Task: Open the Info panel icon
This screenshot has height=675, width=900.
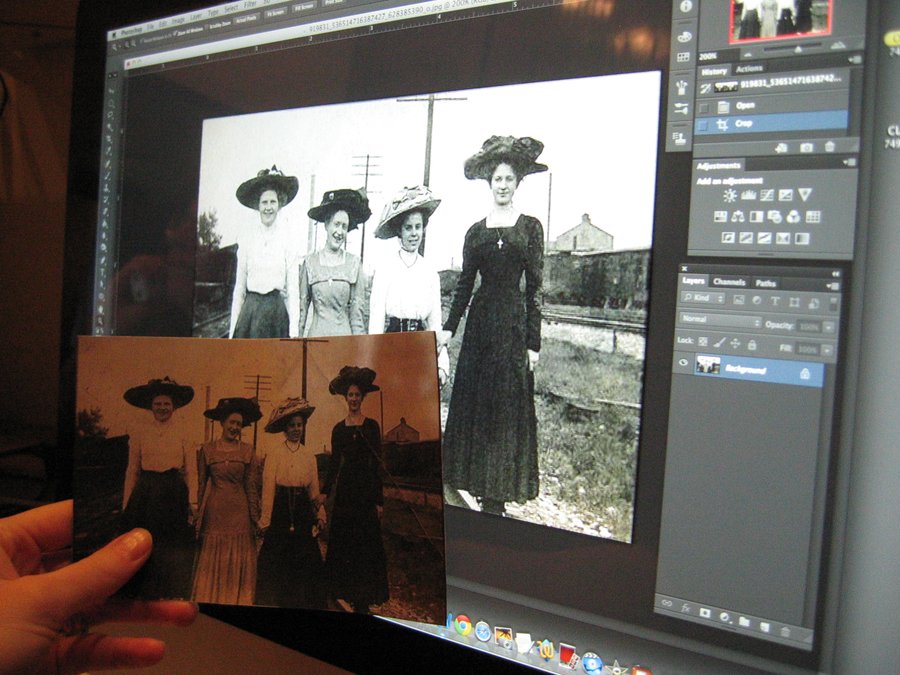Action: (x=685, y=7)
